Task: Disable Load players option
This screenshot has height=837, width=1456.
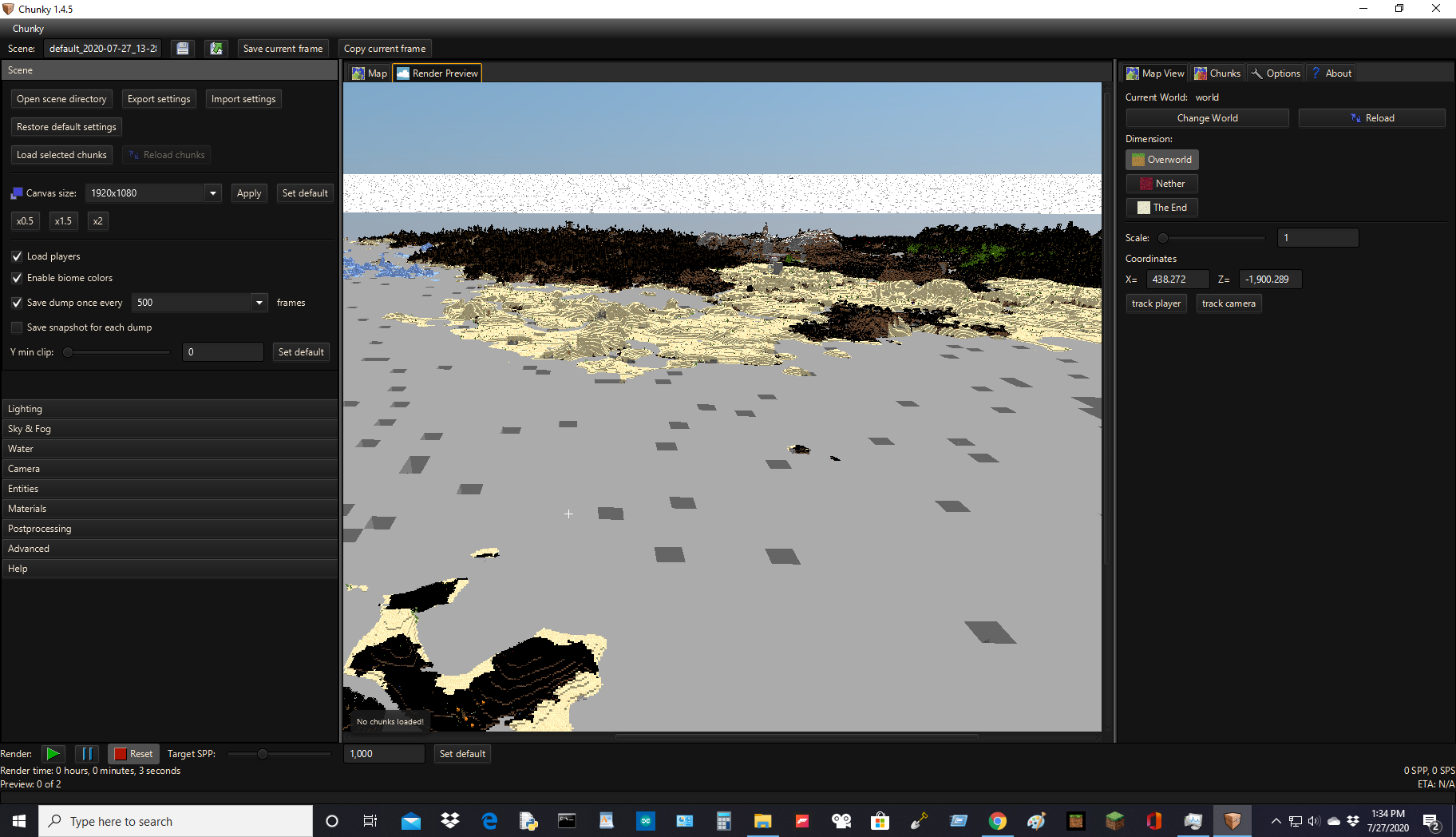Action: coord(17,256)
